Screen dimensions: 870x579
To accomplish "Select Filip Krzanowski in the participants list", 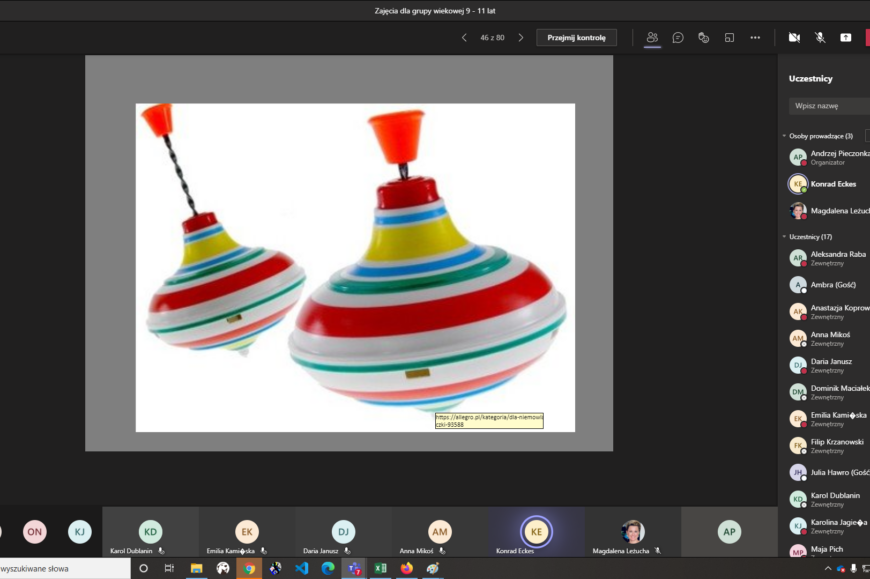I will pos(829,446).
